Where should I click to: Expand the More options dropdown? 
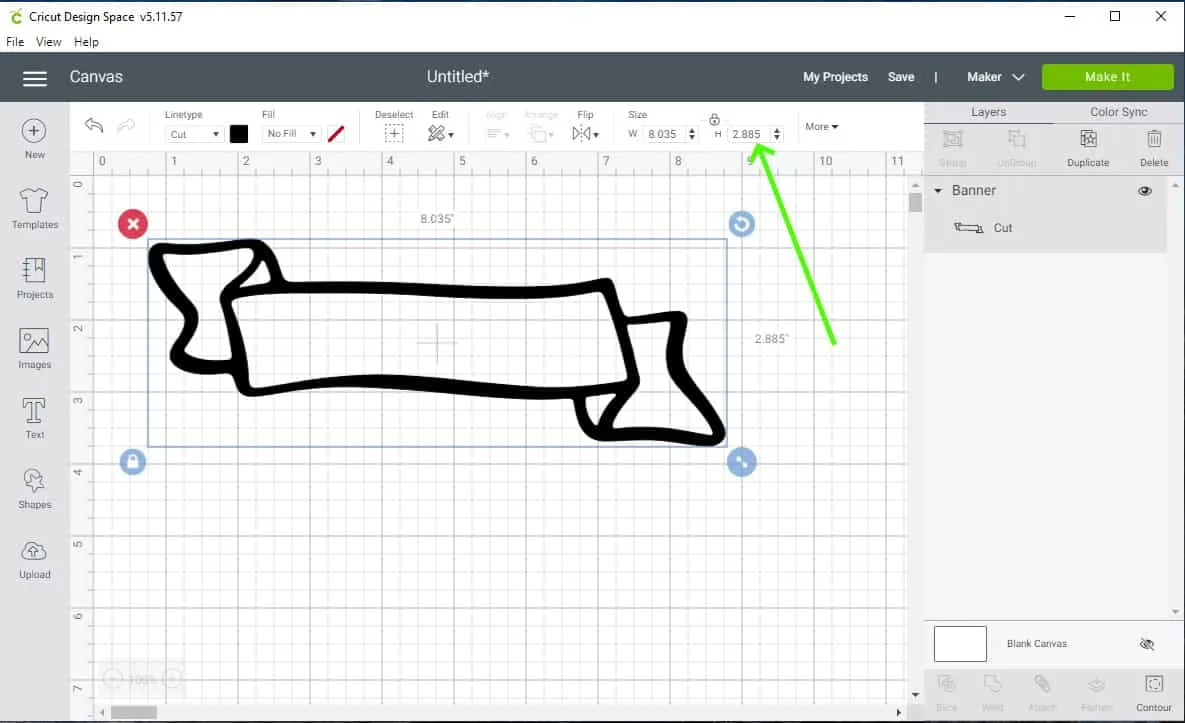821,127
